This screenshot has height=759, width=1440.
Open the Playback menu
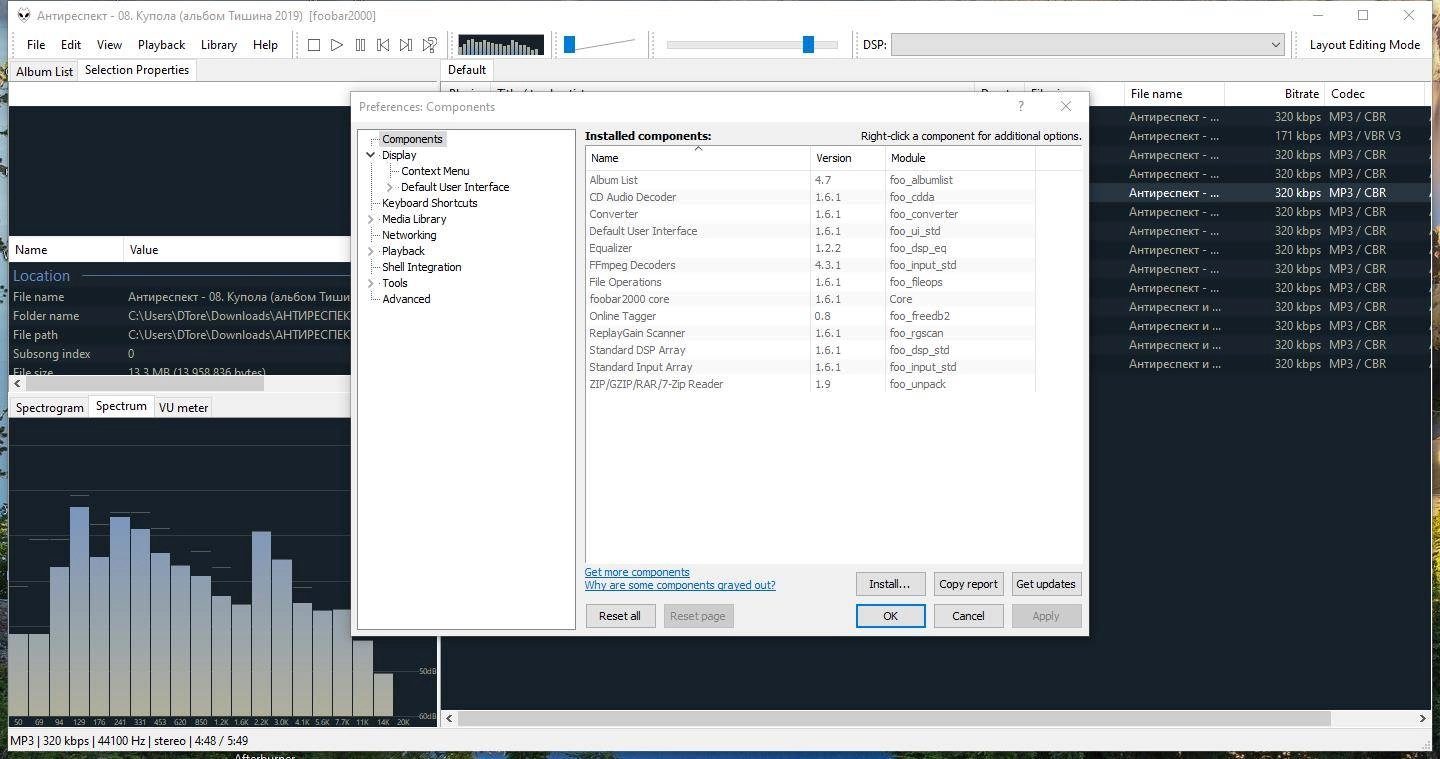point(161,45)
